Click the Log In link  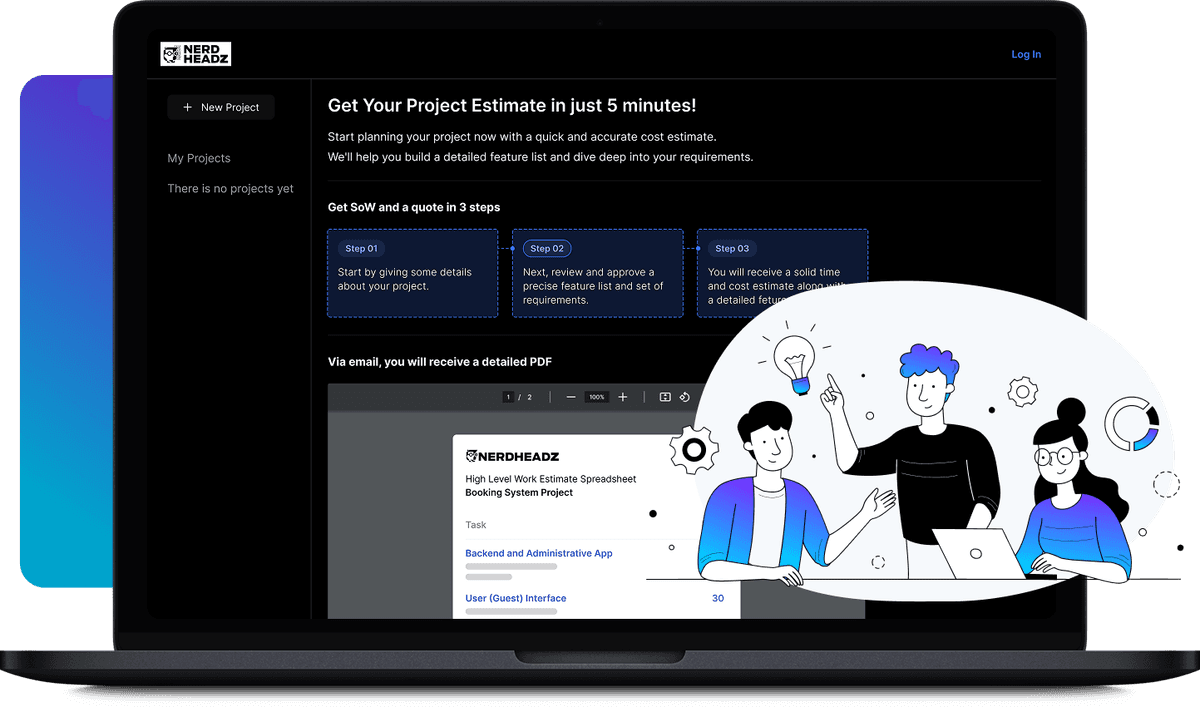pos(1026,54)
